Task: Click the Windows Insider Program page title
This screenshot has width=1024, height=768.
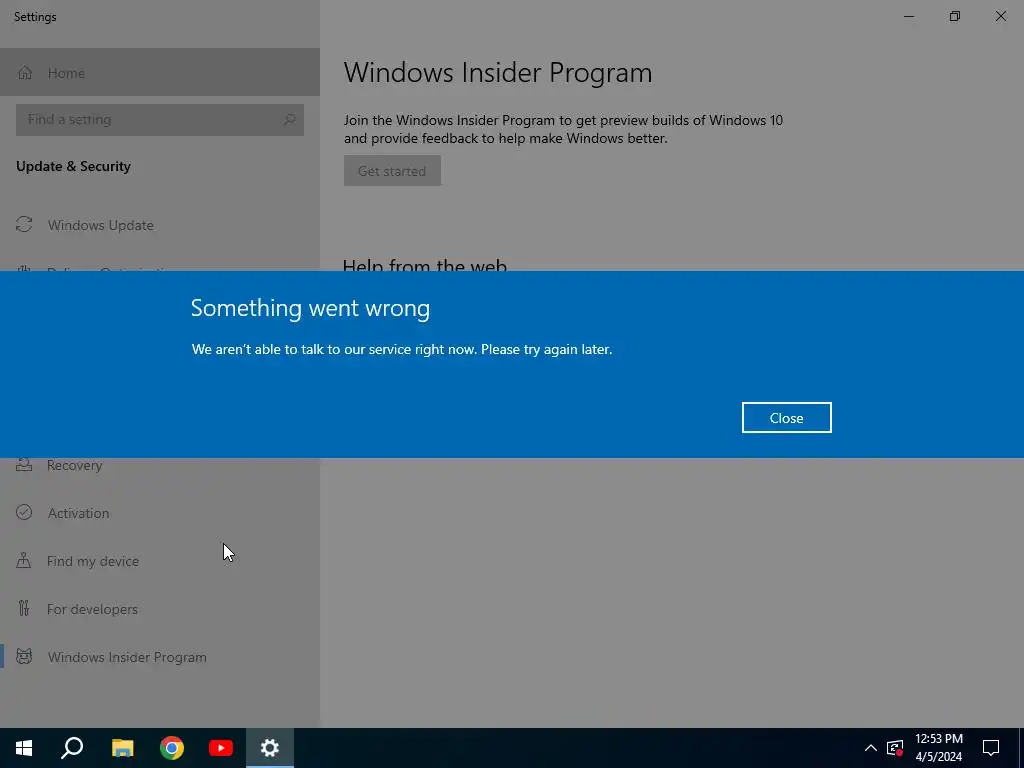Action: pyautogui.click(x=498, y=72)
